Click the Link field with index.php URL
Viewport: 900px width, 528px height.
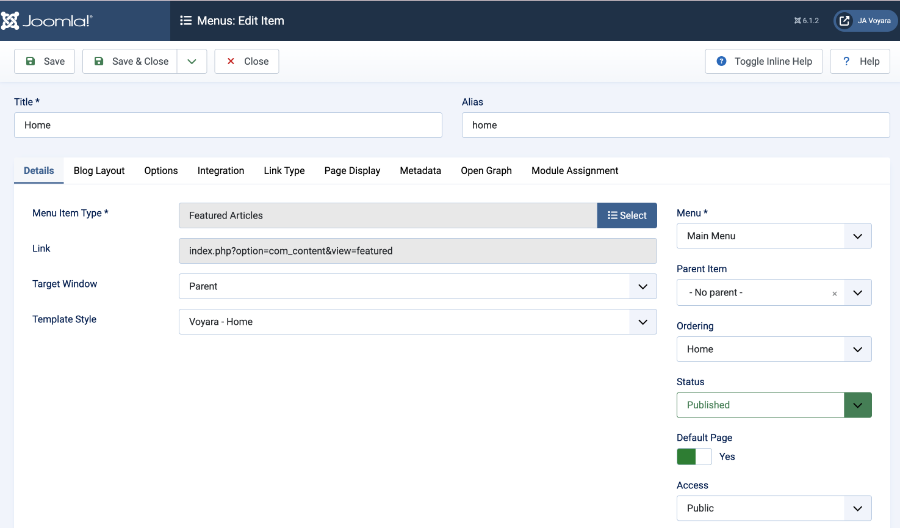pos(418,251)
